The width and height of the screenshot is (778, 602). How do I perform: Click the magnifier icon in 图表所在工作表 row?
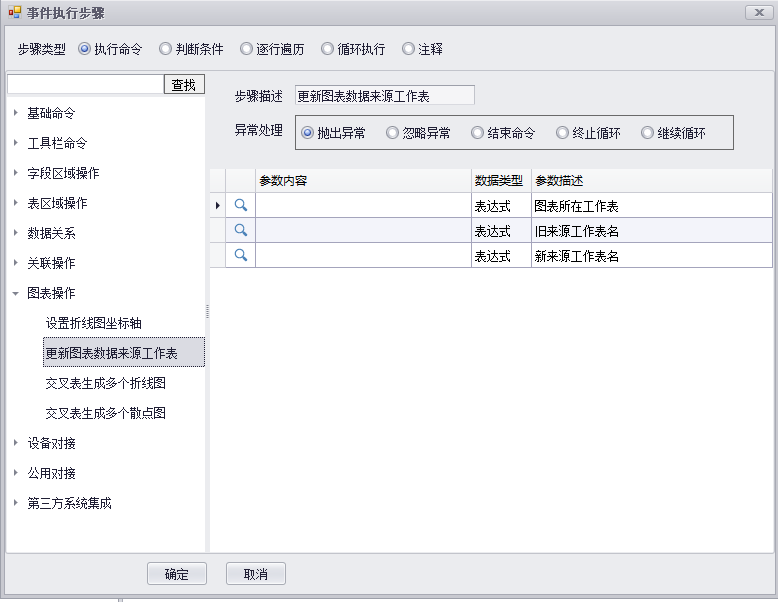240,205
